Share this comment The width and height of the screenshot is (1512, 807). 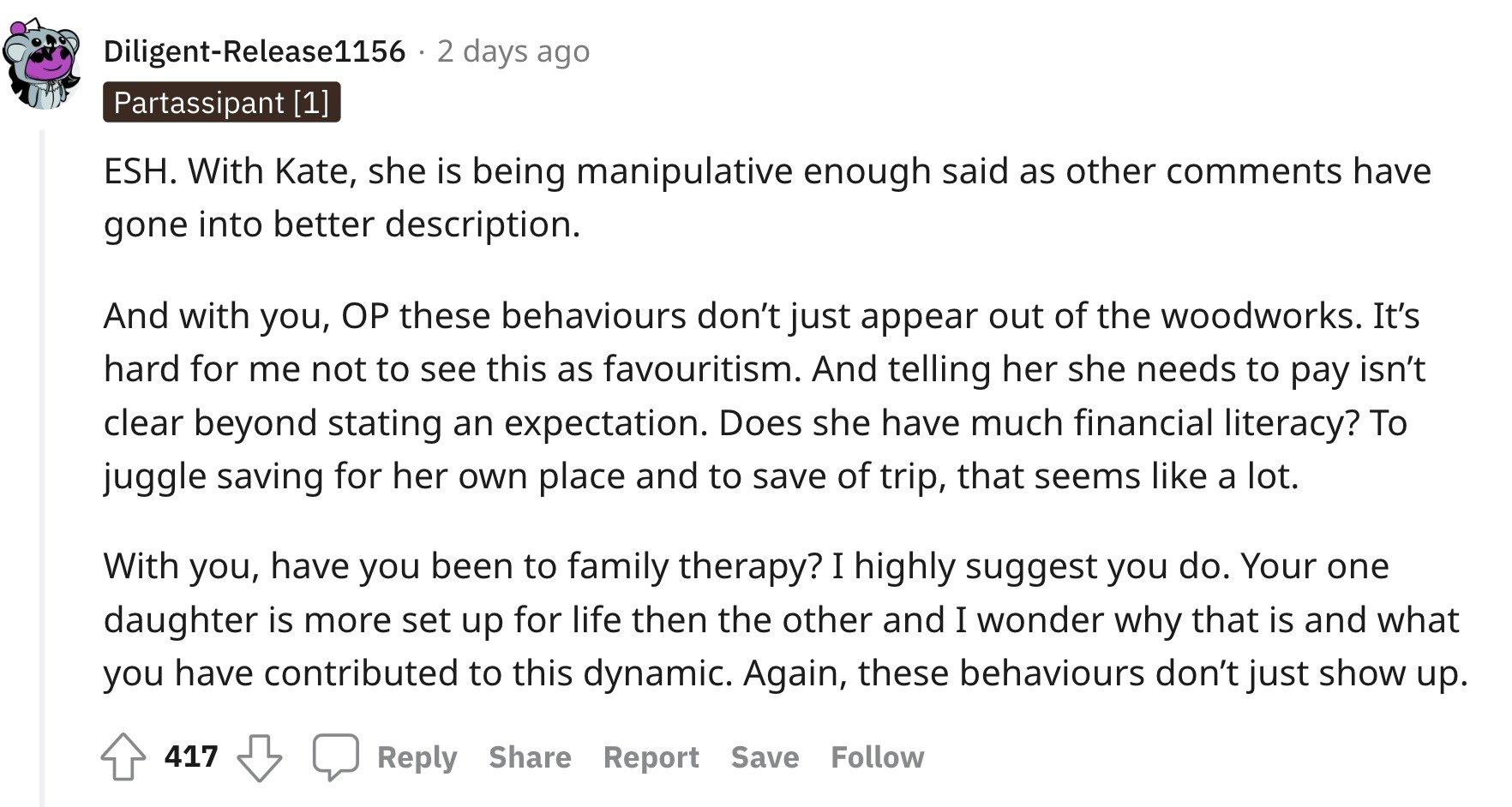(x=530, y=757)
